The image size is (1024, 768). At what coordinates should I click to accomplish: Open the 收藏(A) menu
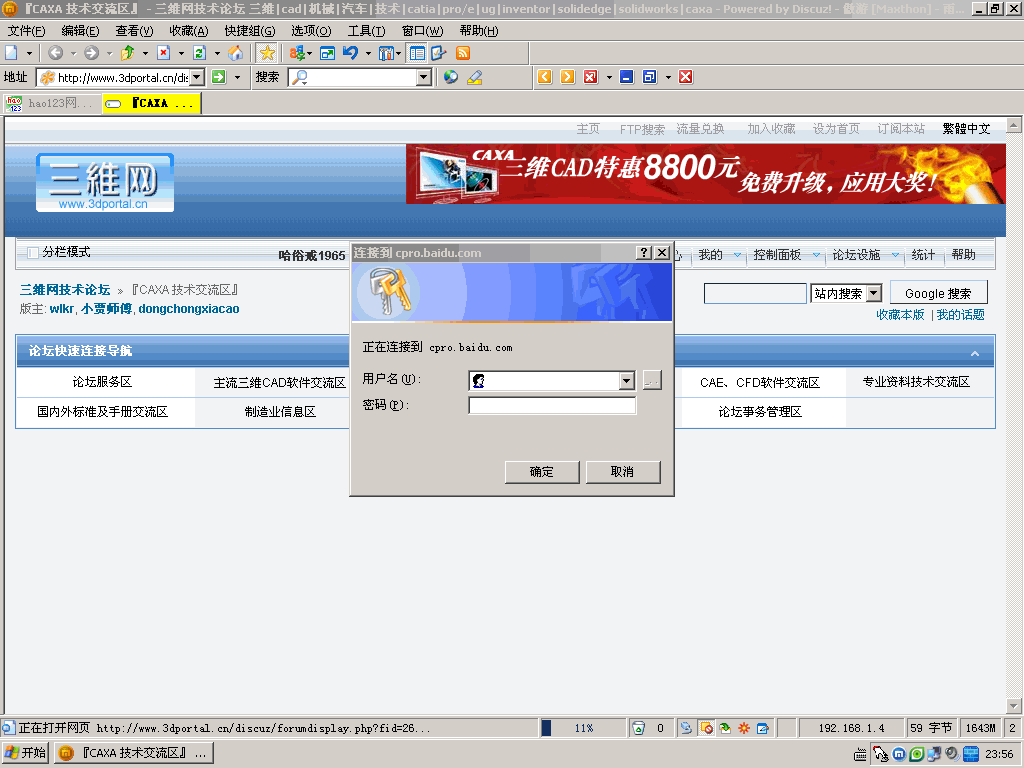[188, 31]
